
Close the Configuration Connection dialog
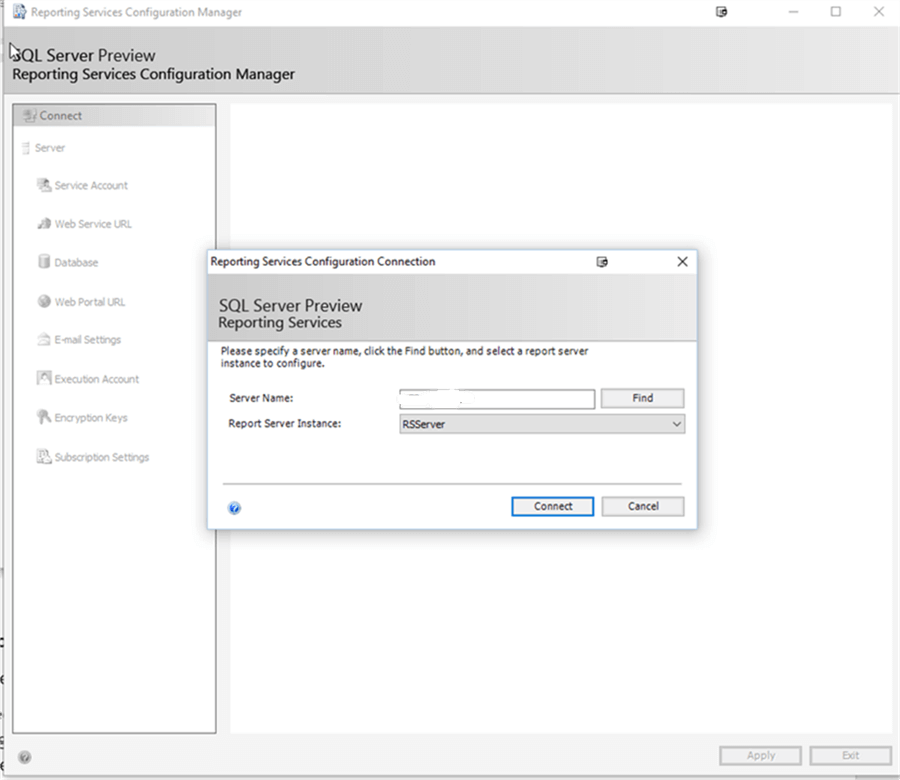[682, 262]
